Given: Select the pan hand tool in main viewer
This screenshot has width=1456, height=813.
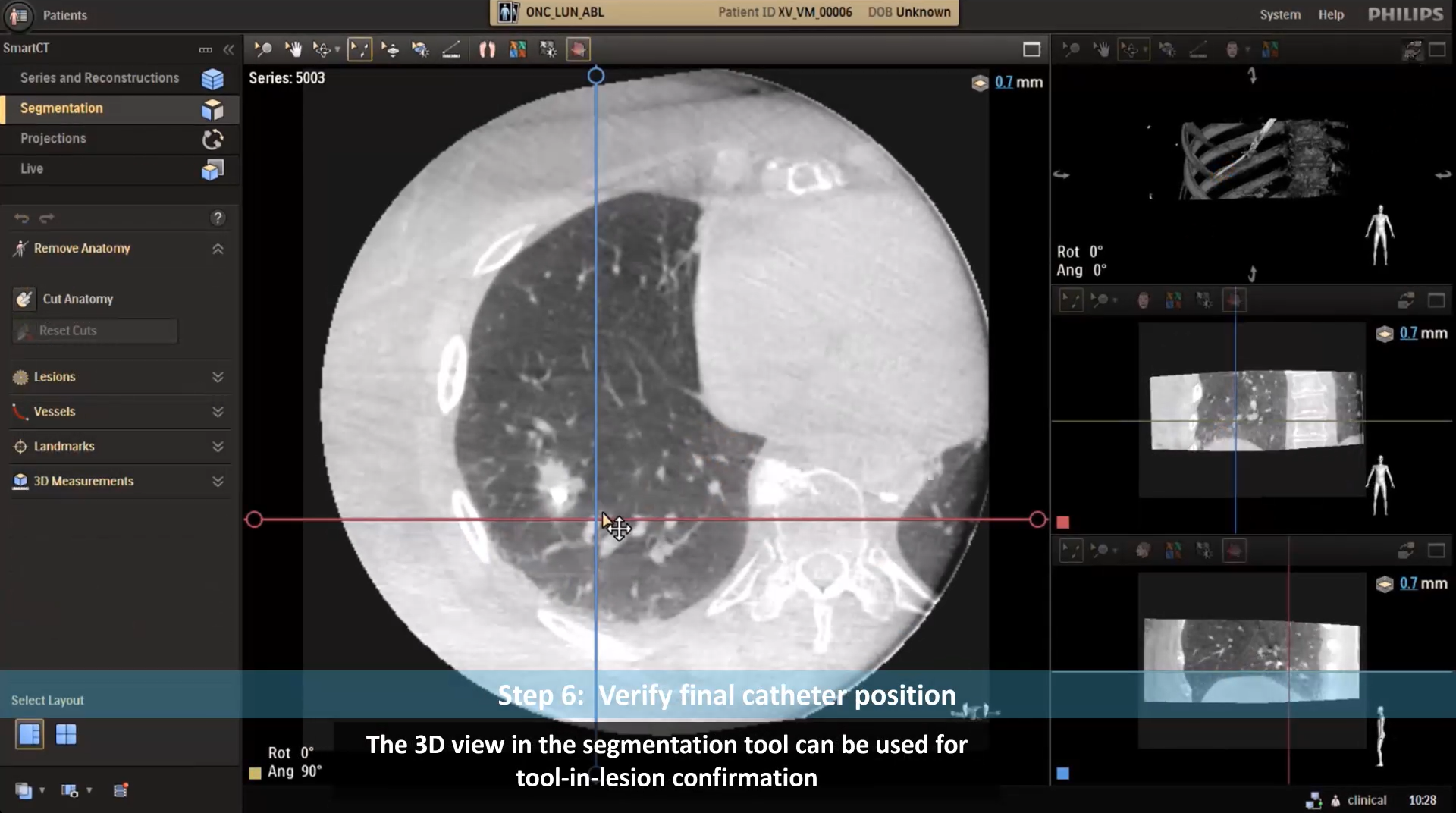Looking at the screenshot, I should click(x=293, y=49).
